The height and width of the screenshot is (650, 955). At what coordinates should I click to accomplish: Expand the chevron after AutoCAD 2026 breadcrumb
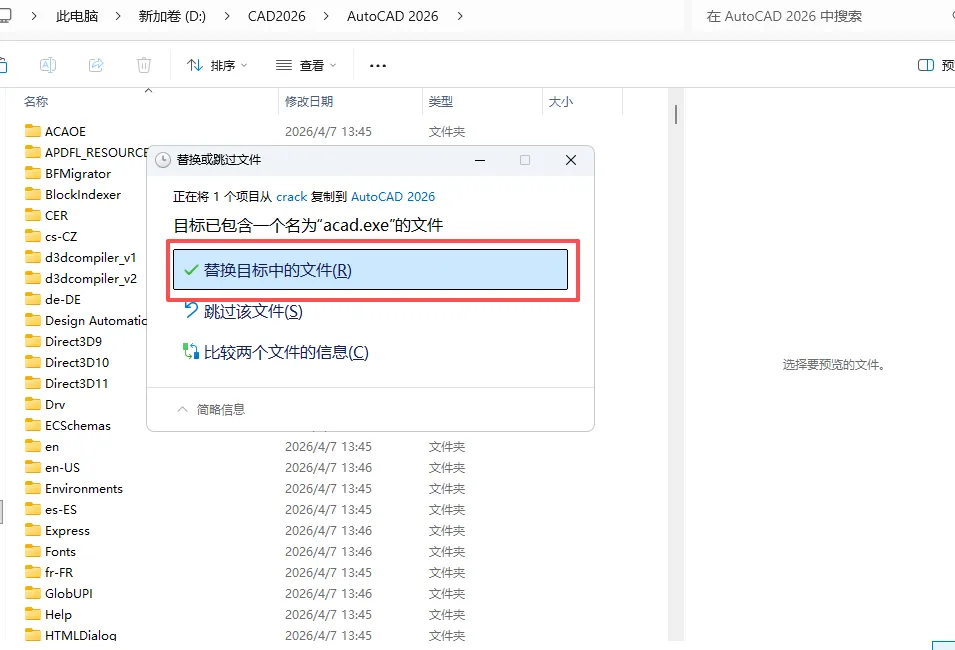click(460, 16)
